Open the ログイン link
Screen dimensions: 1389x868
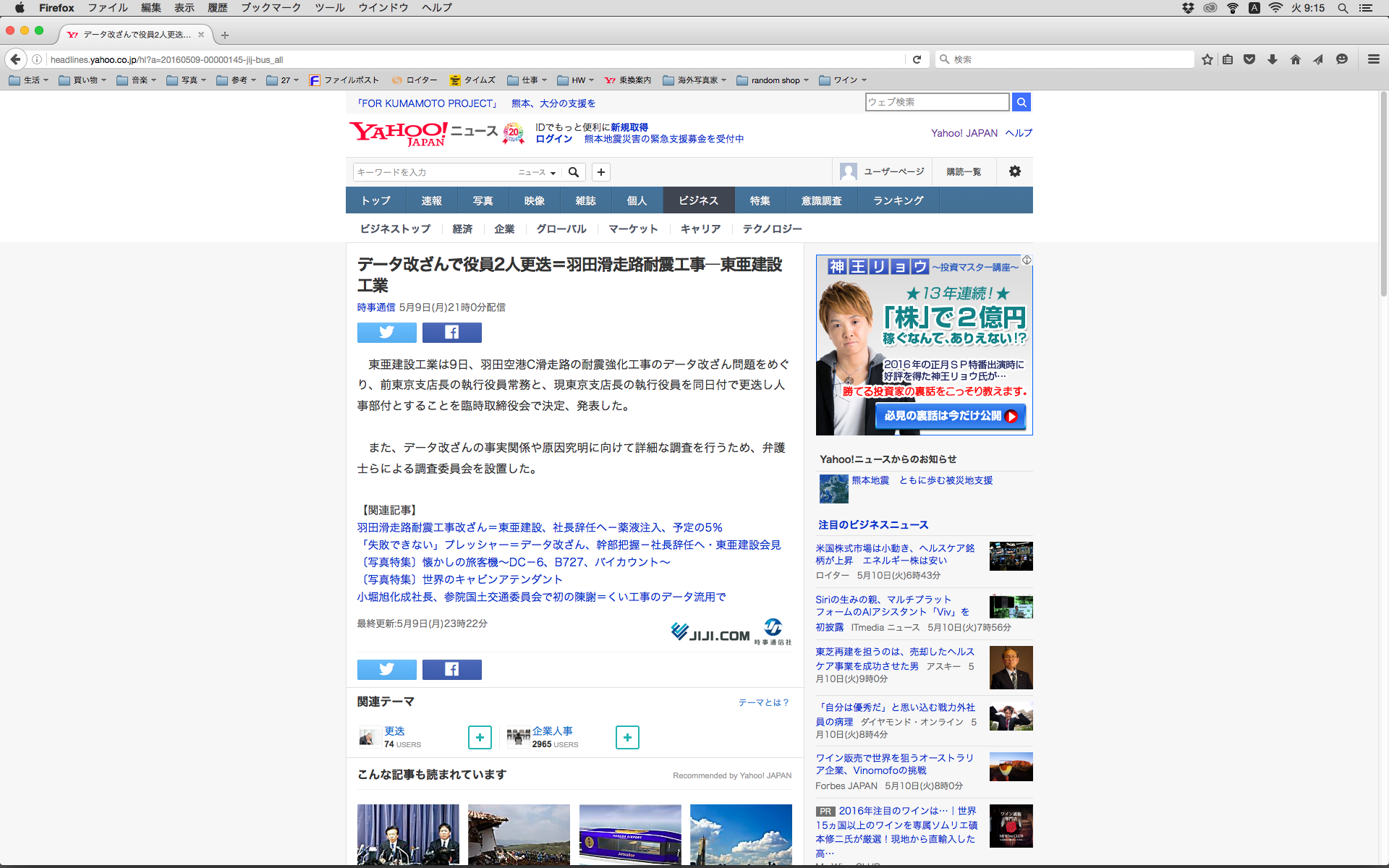coord(553,139)
